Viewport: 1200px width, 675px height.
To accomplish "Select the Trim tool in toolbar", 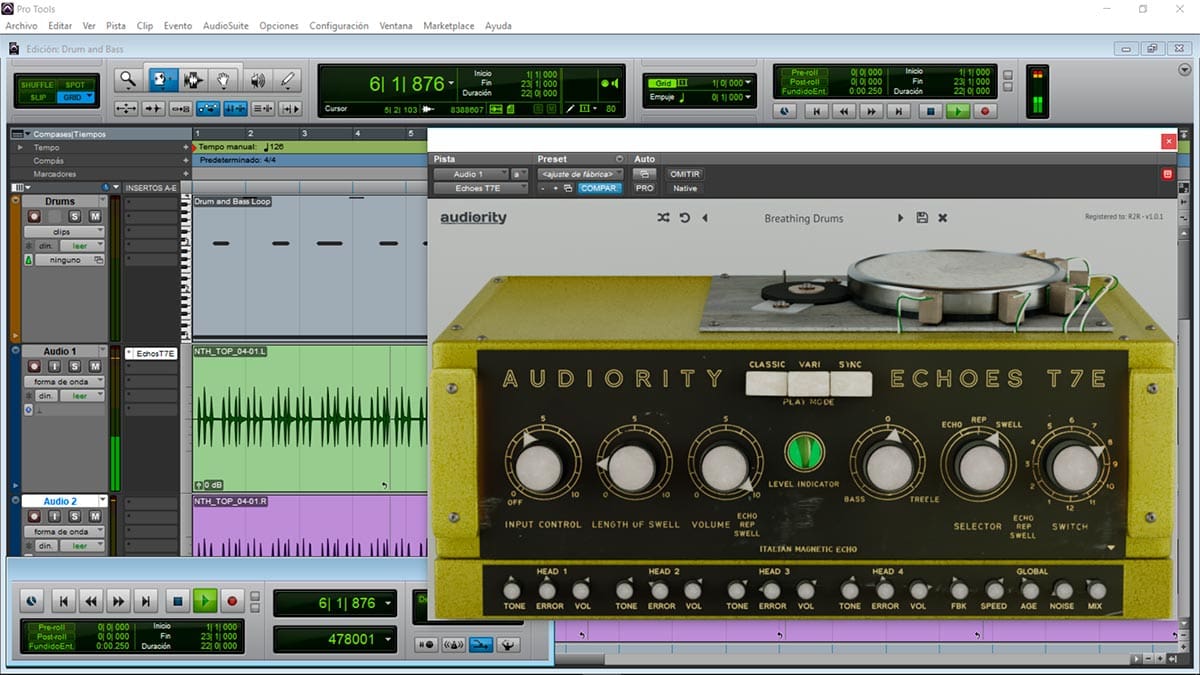I will (162, 80).
